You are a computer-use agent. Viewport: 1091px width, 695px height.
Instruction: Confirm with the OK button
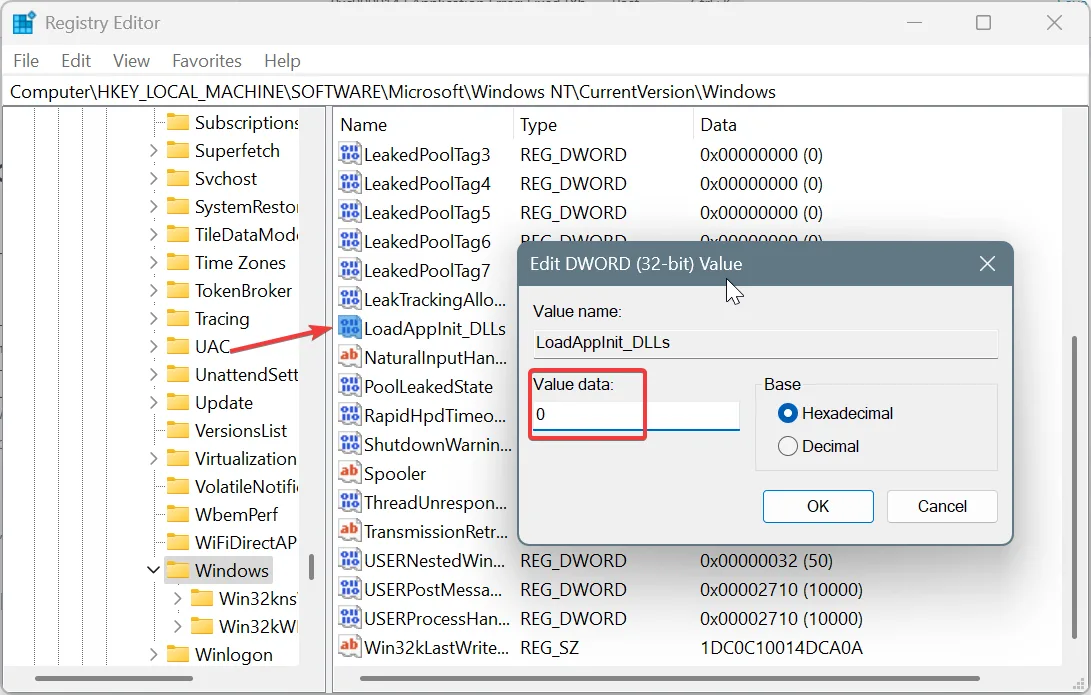(x=817, y=506)
